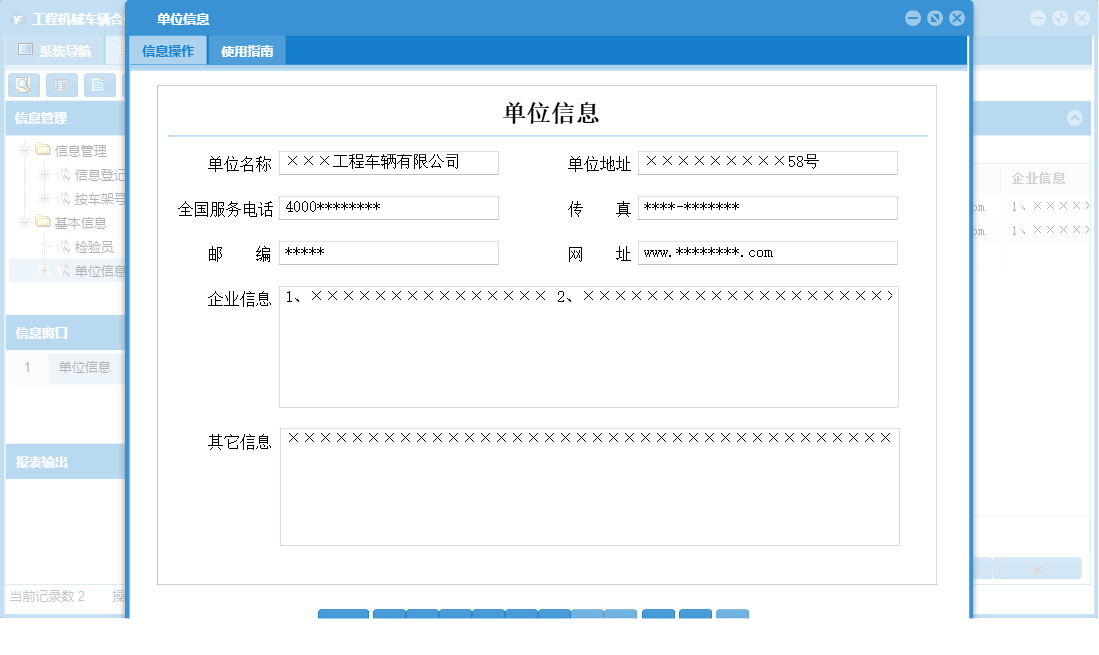Collapse the 信息管理 branch using its minus box

[x=23, y=149]
